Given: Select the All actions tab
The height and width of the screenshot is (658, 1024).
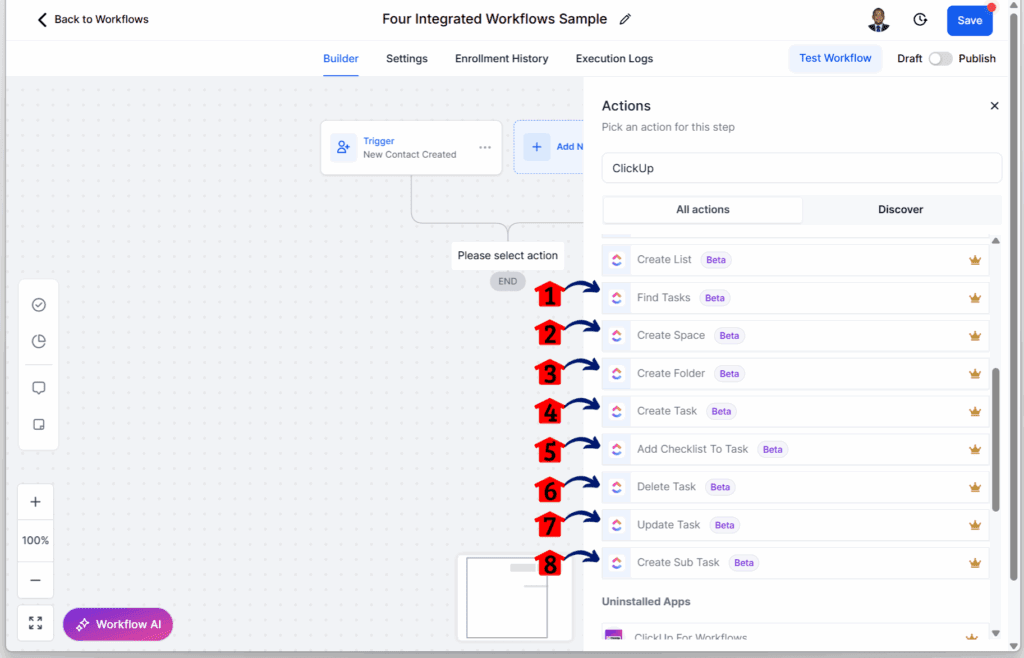Looking at the screenshot, I should [703, 210].
